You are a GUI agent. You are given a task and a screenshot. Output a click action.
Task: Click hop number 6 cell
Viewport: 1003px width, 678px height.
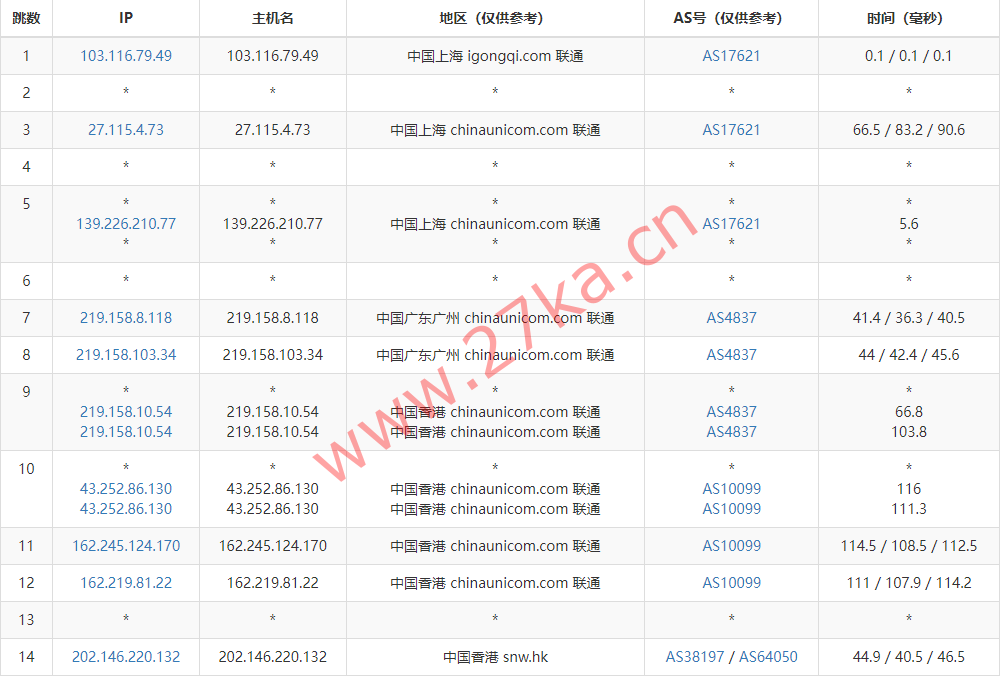point(26,281)
